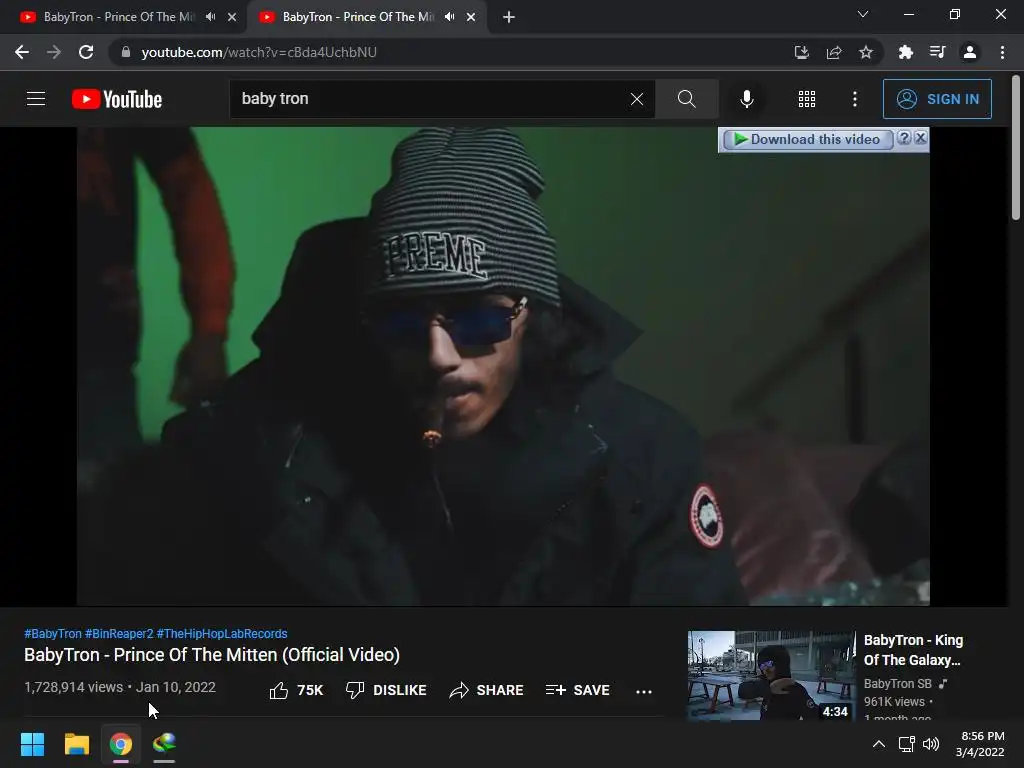Close the active BabyTron tab

471,17
